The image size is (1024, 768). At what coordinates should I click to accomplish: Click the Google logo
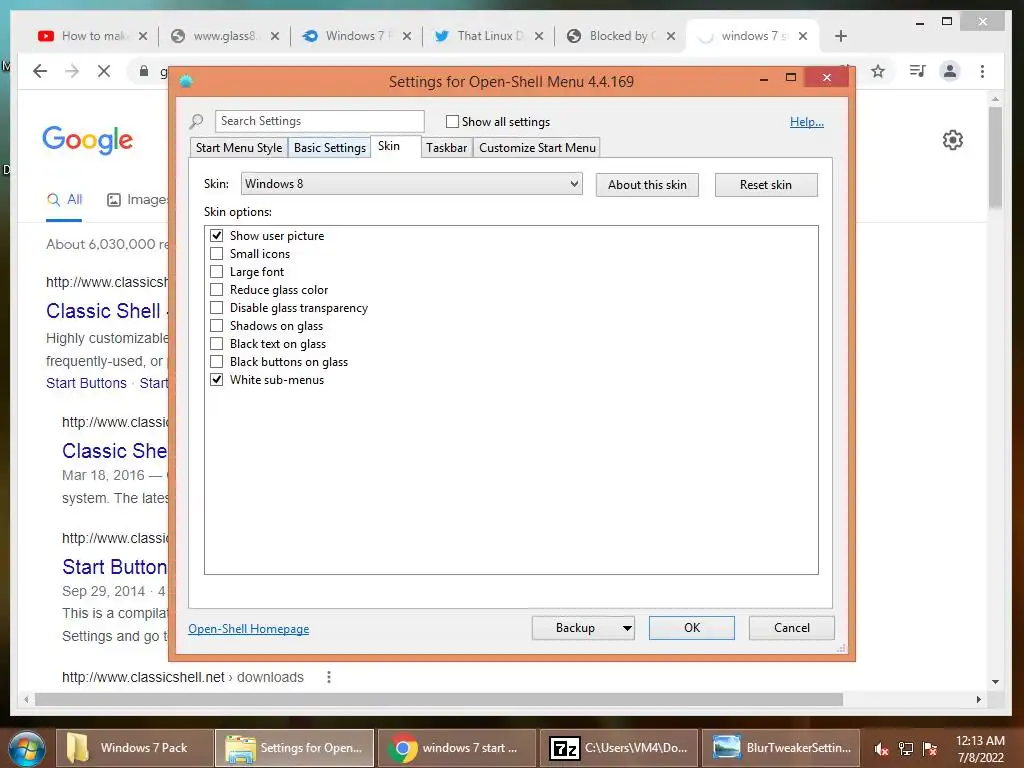coord(88,140)
